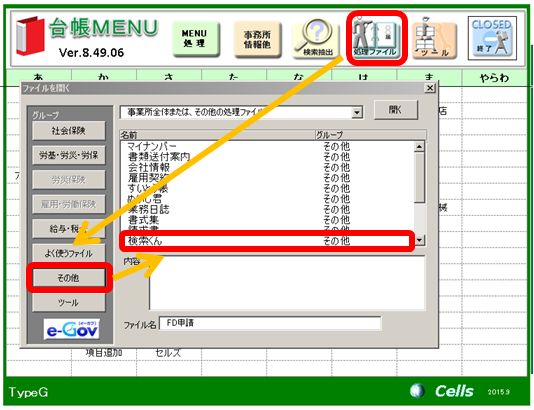Select the やらわ index tab
The image size is (534, 410).
(494, 78)
